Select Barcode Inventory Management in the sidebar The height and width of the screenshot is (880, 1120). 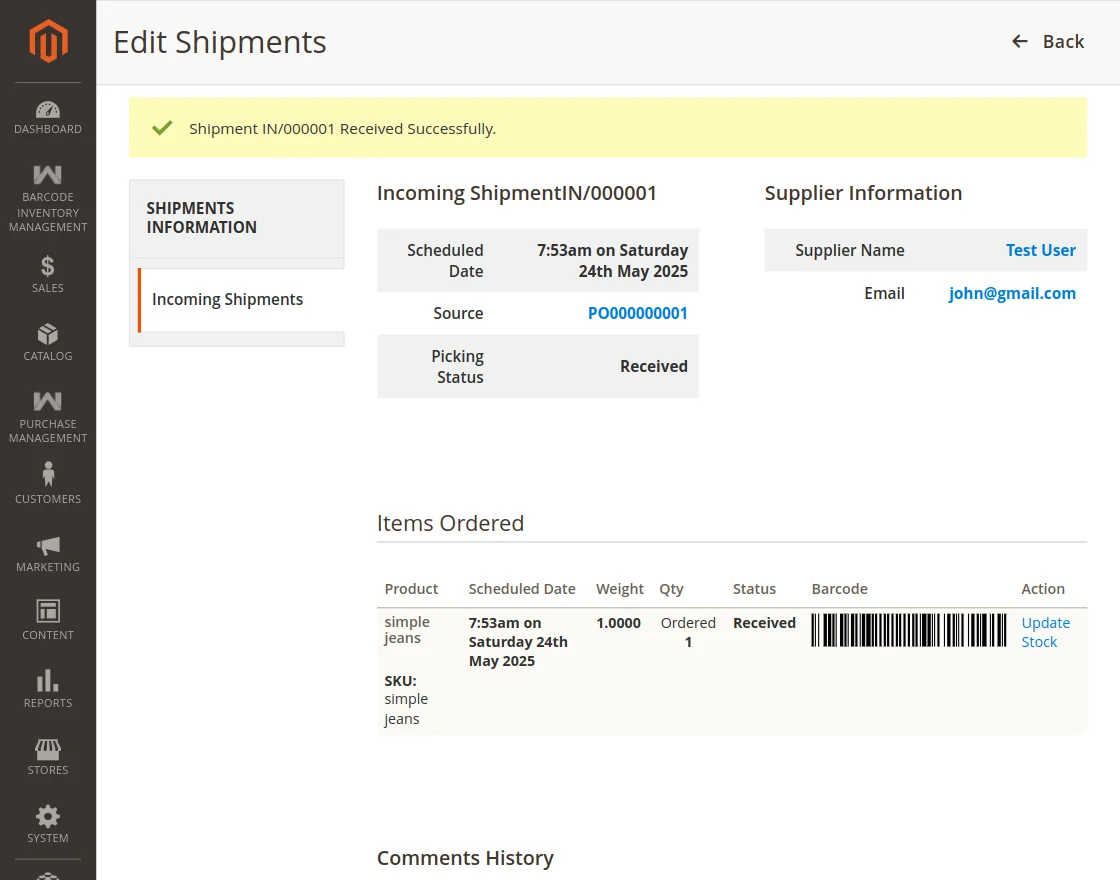pyautogui.click(x=47, y=197)
